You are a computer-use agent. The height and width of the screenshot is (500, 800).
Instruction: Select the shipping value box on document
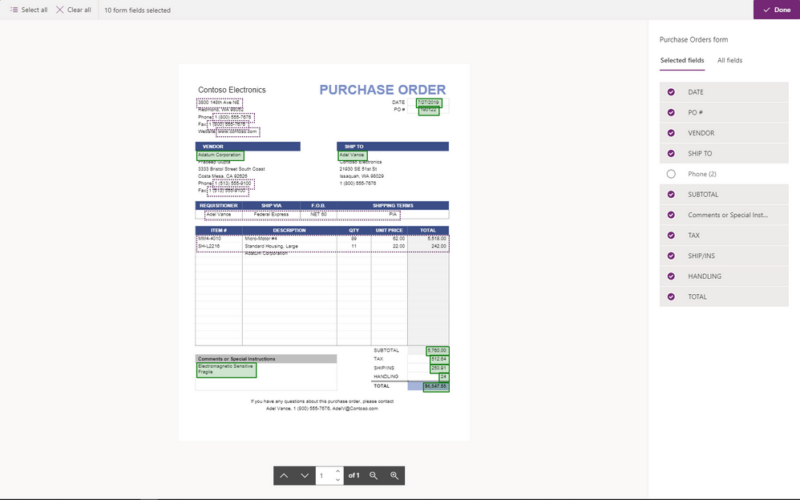tap(439, 368)
